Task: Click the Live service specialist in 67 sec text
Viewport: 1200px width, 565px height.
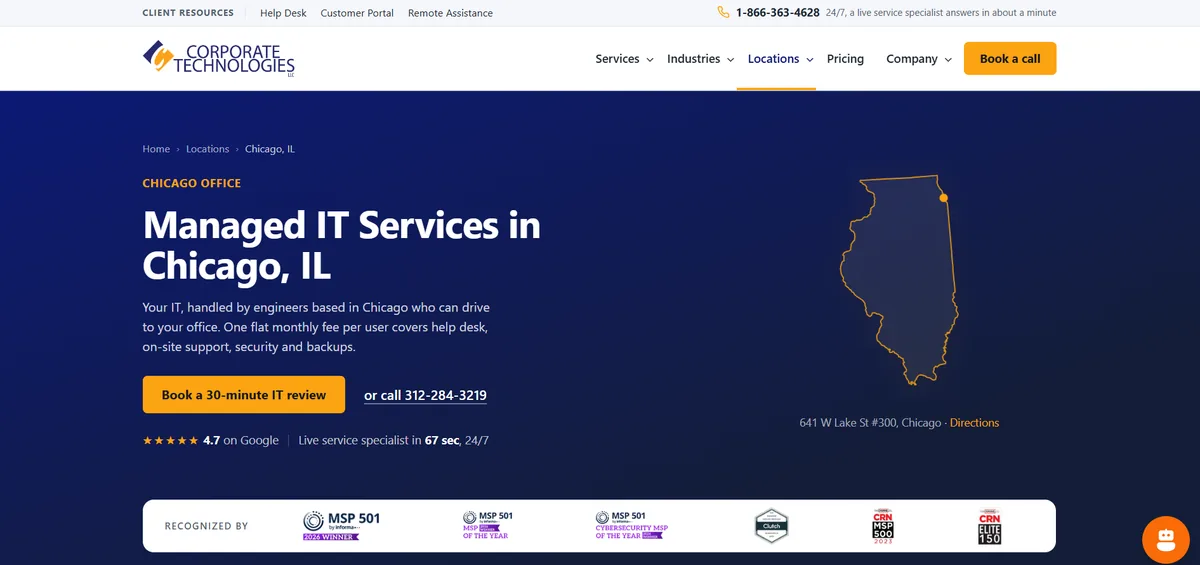Action: click(x=393, y=440)
